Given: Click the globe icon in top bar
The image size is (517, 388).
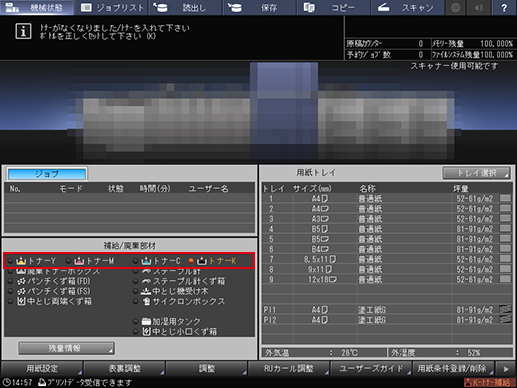Looking at the screenshot, I should coord(455,7).
